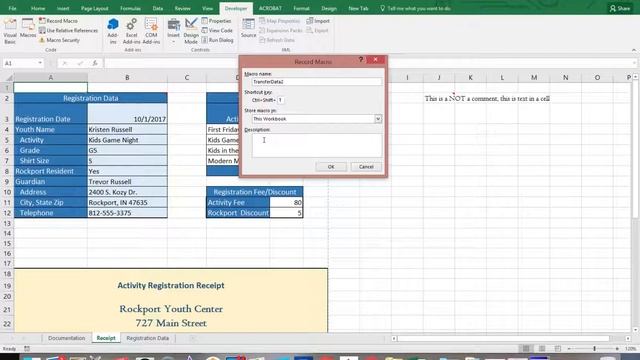Open the Add-ins button
This screenshot has width=640, height=360.
(x=113, y=31)
